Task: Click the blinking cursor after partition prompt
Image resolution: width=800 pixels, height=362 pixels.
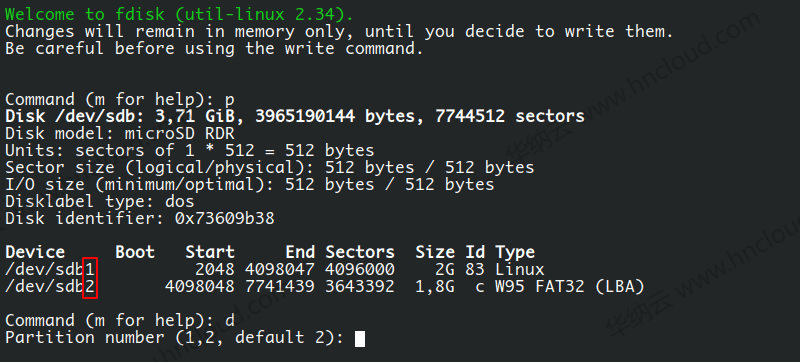Action: click(360, 338)
